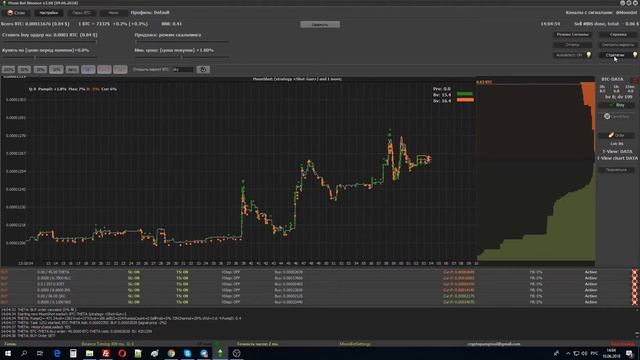
Task: Adjust the Продажа sell mode slider handle
Action: (137, 42)
